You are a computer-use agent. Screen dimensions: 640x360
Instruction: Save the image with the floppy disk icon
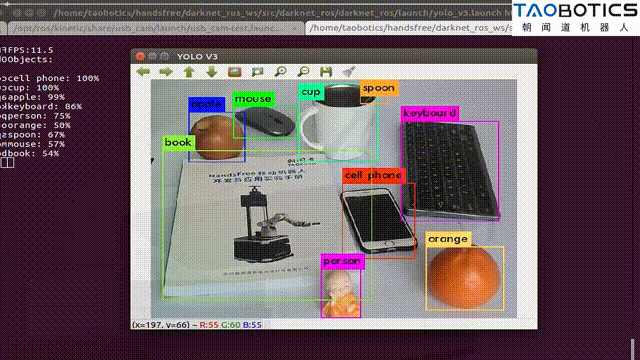click(x=326, y=72)
